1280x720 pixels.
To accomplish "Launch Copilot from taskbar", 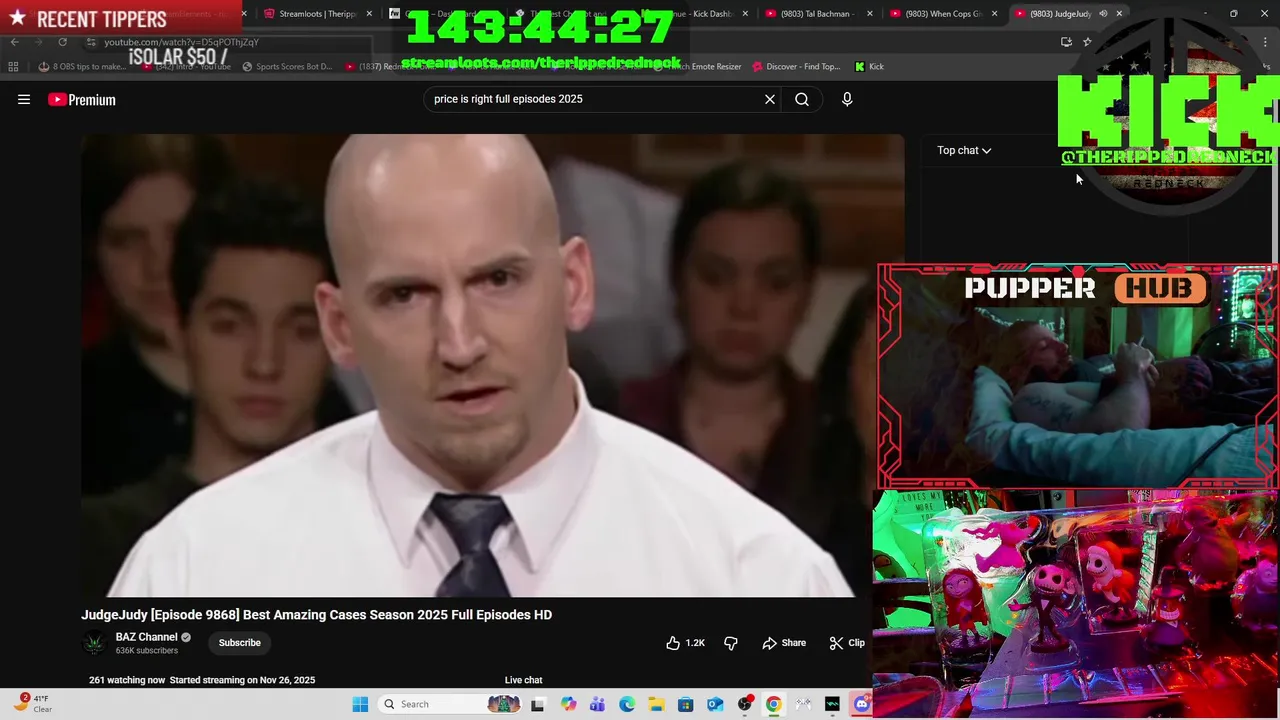I will pyautogui.click(x=569, y=704).
